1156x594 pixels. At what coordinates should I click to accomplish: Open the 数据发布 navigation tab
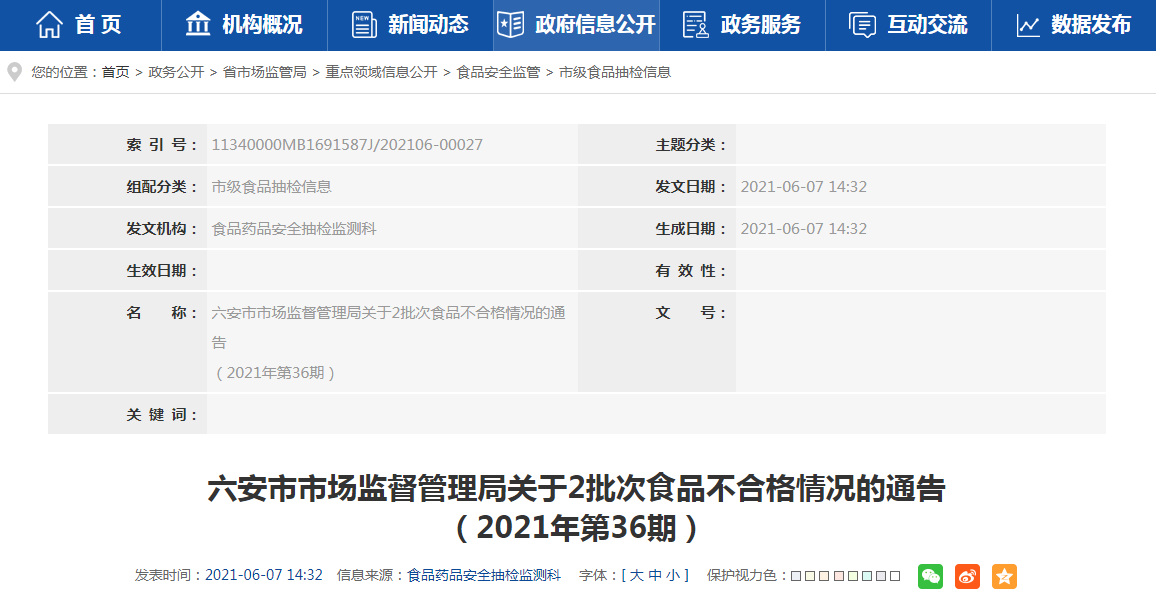coord(1074,24)
